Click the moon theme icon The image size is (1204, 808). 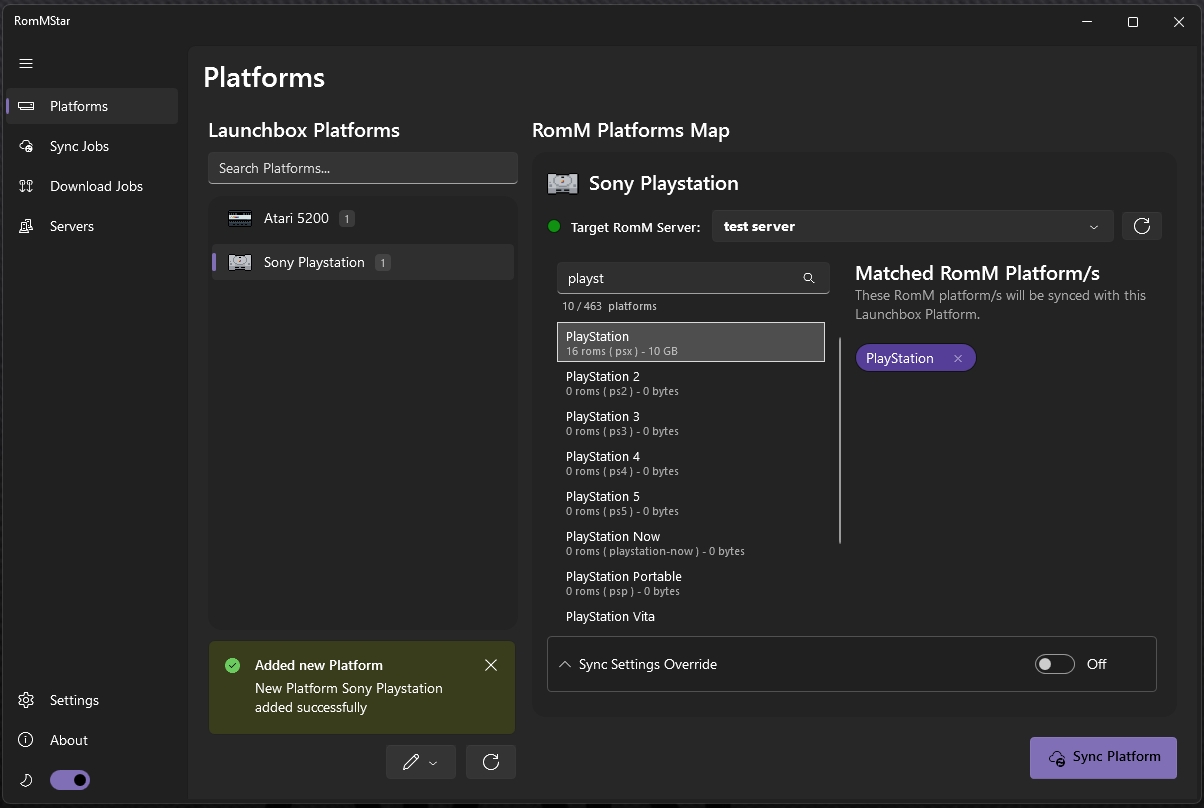(x=27, y=779)
